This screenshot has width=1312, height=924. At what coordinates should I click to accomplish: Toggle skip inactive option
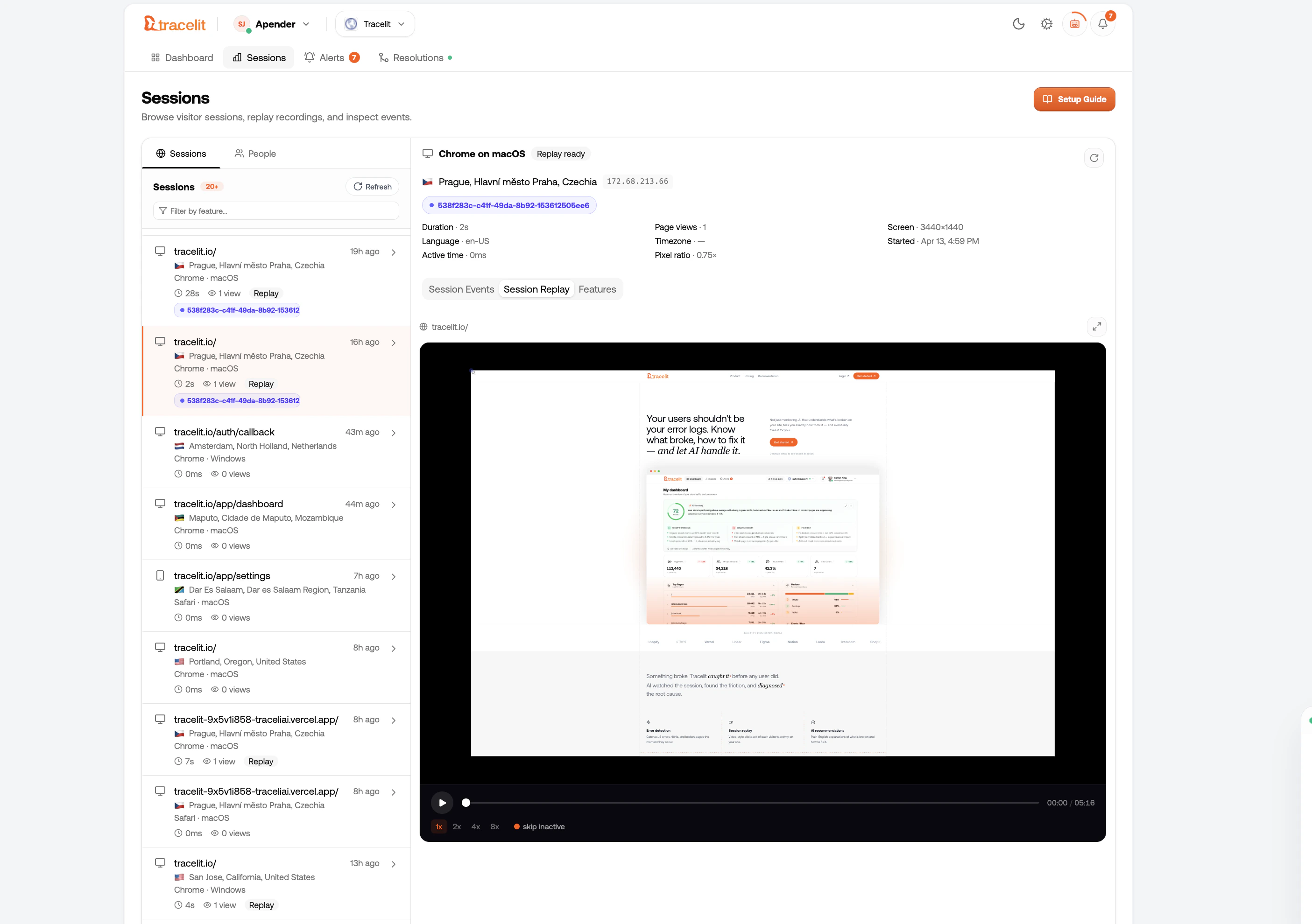(x=539, y=826)
